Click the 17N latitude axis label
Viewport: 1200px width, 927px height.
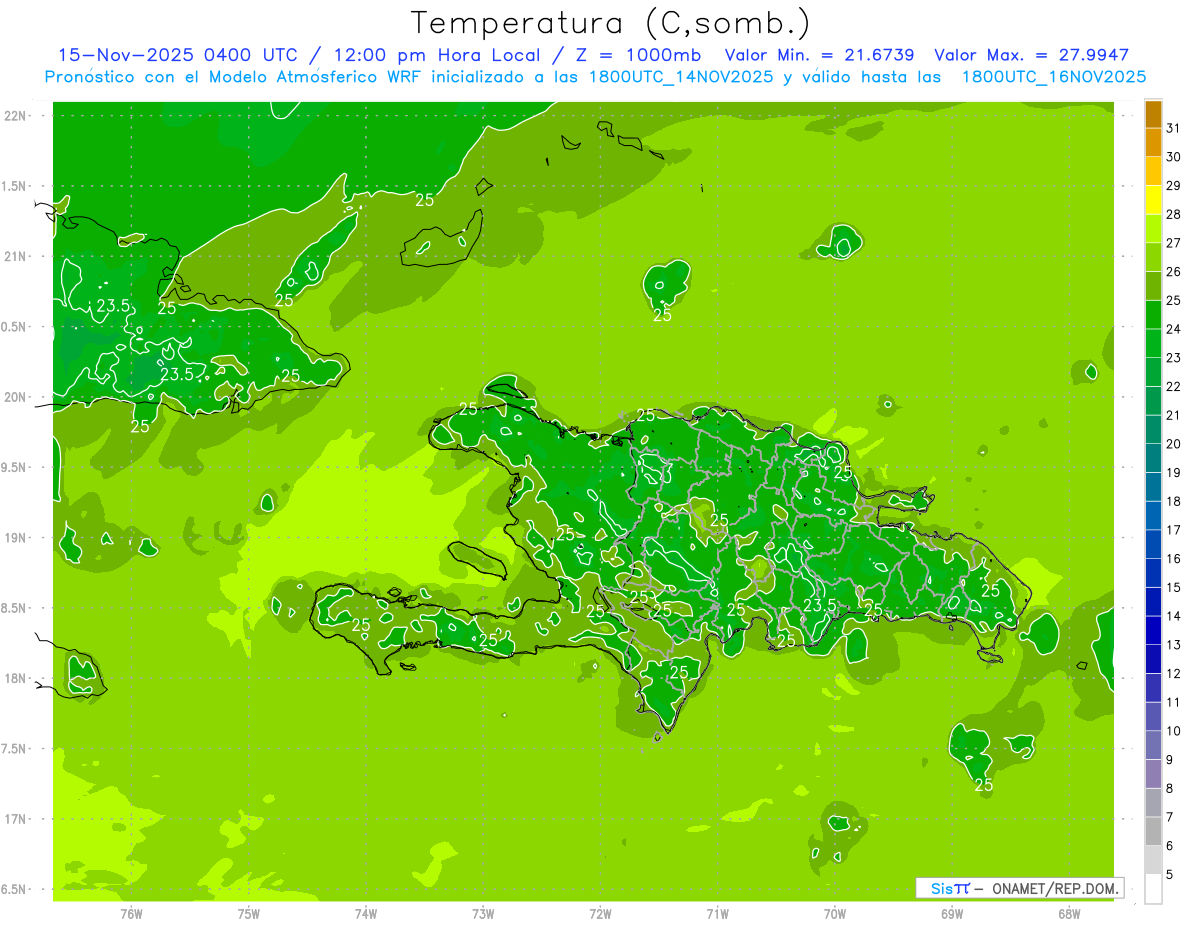(14, 819)
